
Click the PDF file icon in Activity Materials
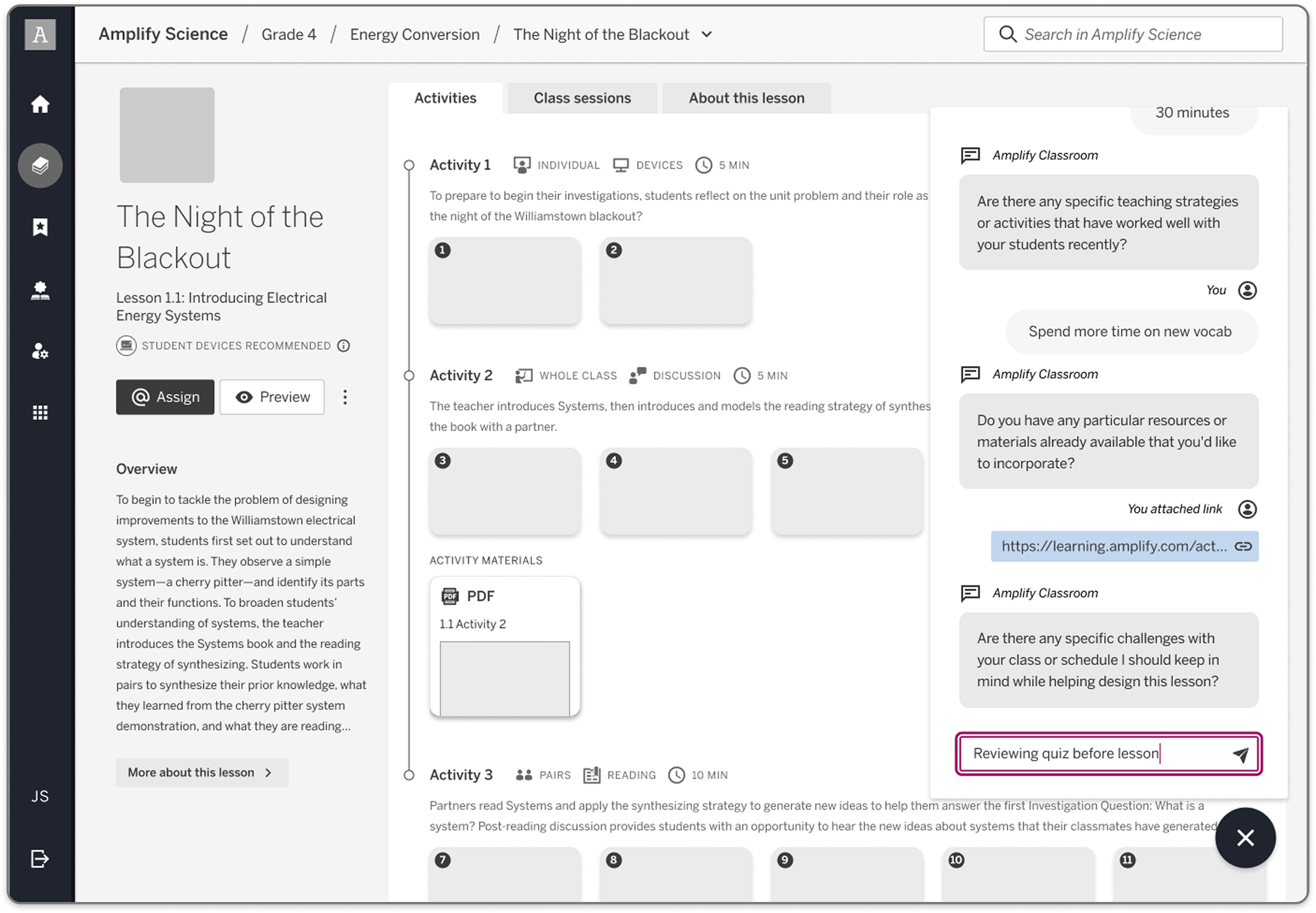click(450, 596)
